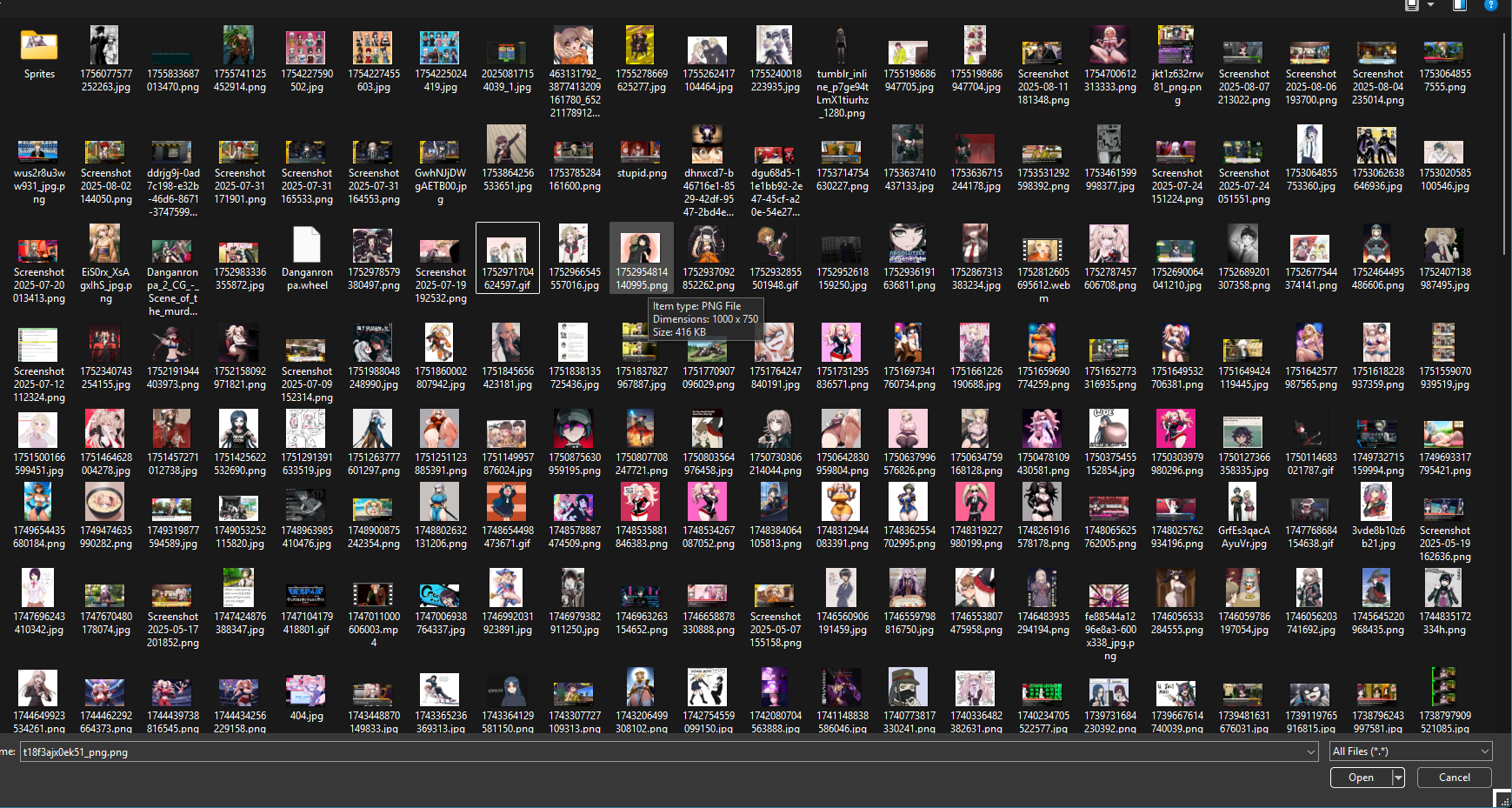This screenshot has height=808, width=1512.
Task: Select highlighted 1752954814140995.png thumbnail
Action: point(642,249)
